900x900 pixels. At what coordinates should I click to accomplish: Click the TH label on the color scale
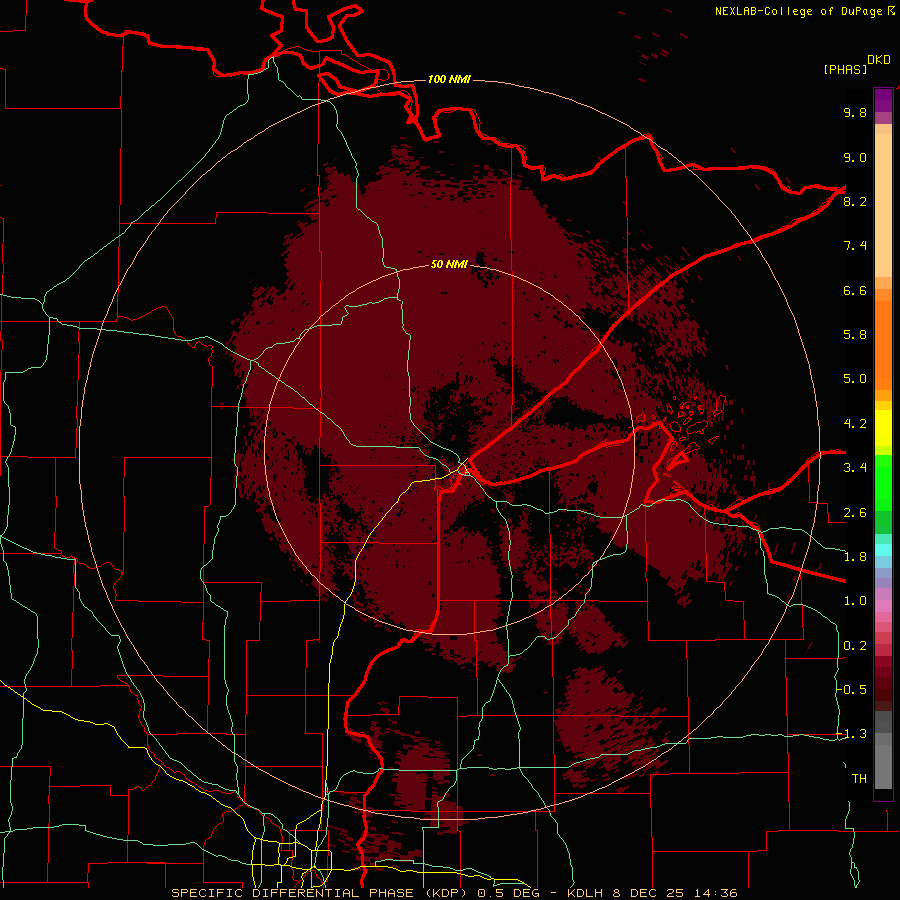point(859,779)
